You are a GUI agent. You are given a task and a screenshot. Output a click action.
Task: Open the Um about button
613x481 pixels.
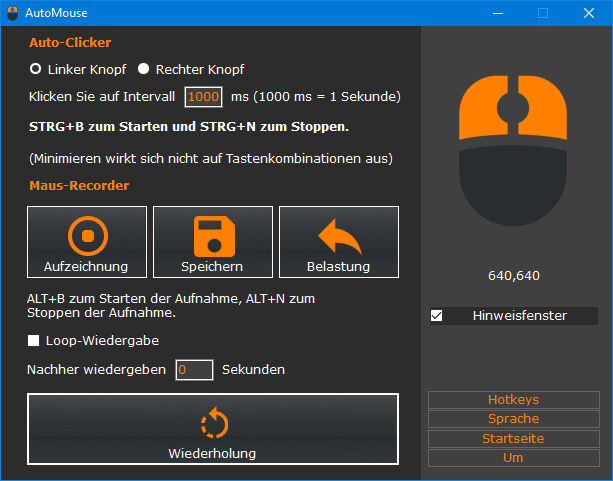pos(513,458)
